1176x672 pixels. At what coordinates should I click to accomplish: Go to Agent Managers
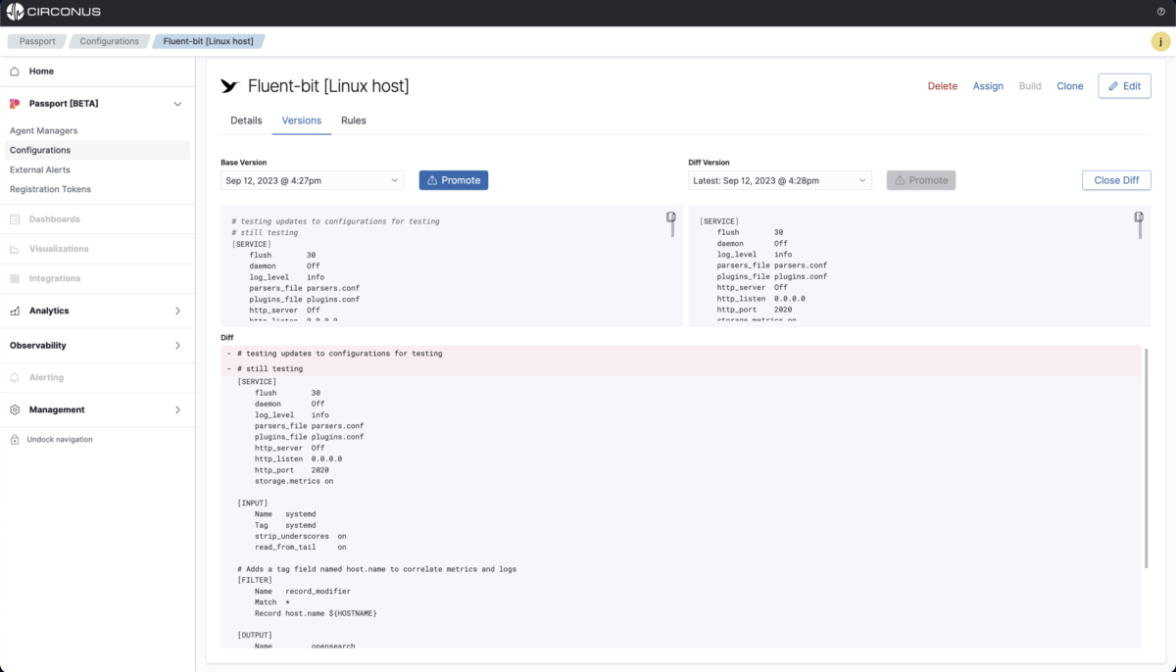click(44, 130)
